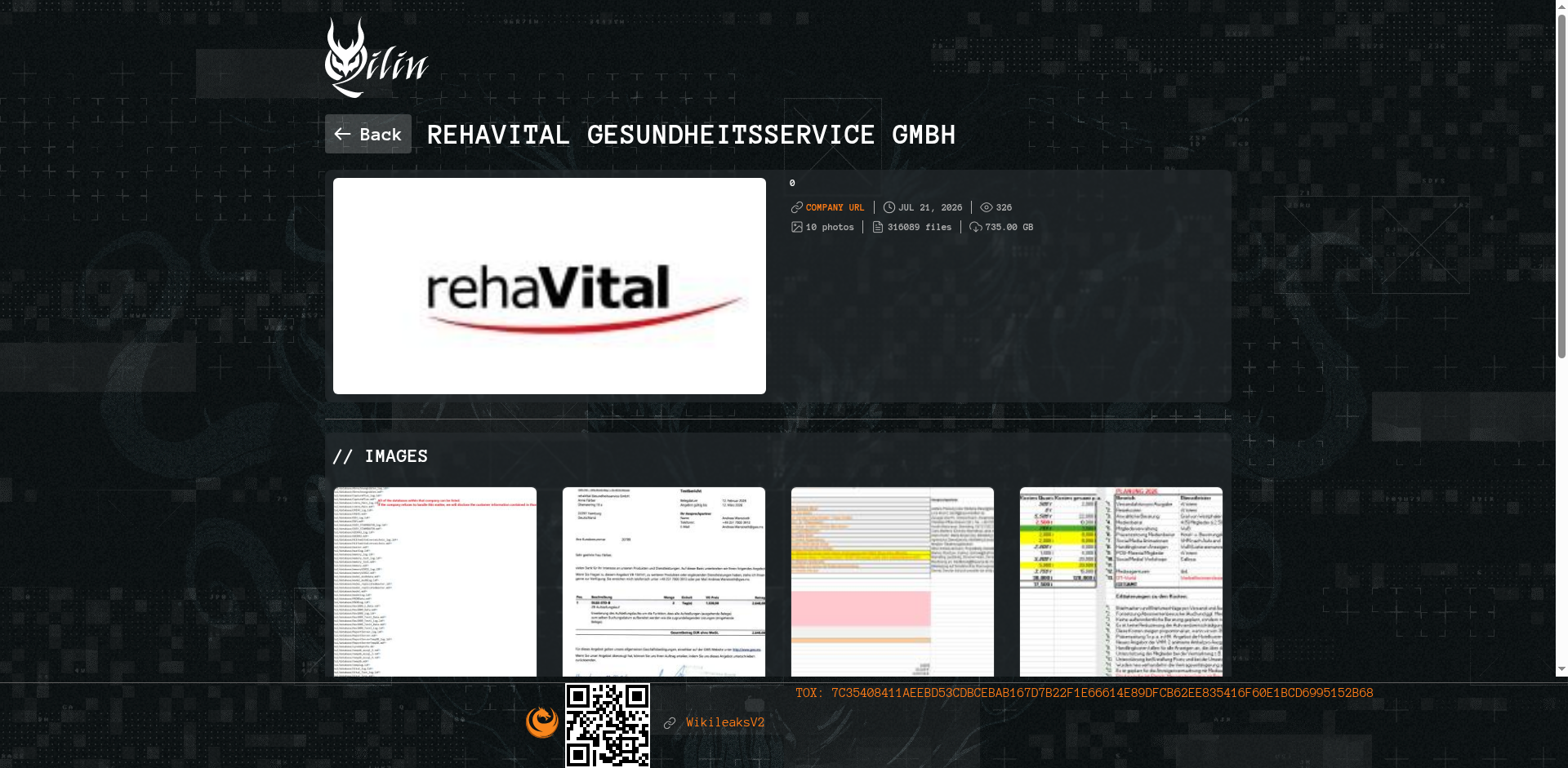The width and height of the screenshot is (1568, 768).
Task: Click the link chain icon beside COMPANY URL
Action: (797, 207)
